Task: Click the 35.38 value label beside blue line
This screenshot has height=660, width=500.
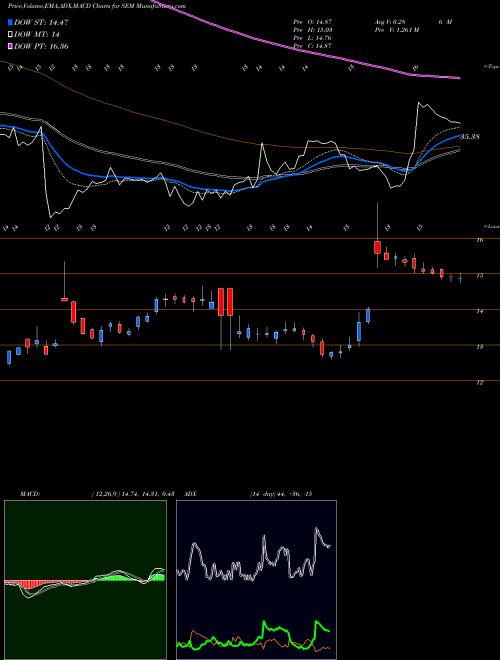Action: coord(471,137)
